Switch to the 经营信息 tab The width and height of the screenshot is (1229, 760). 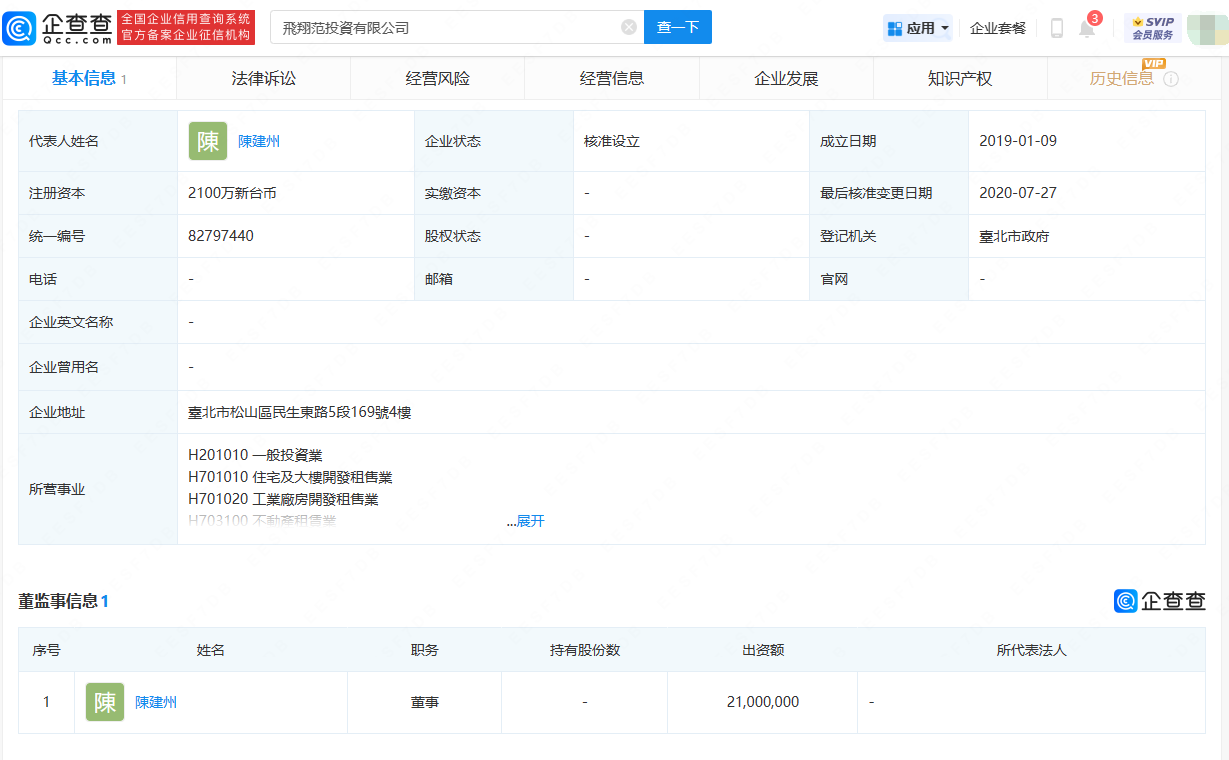coord(612,78)
